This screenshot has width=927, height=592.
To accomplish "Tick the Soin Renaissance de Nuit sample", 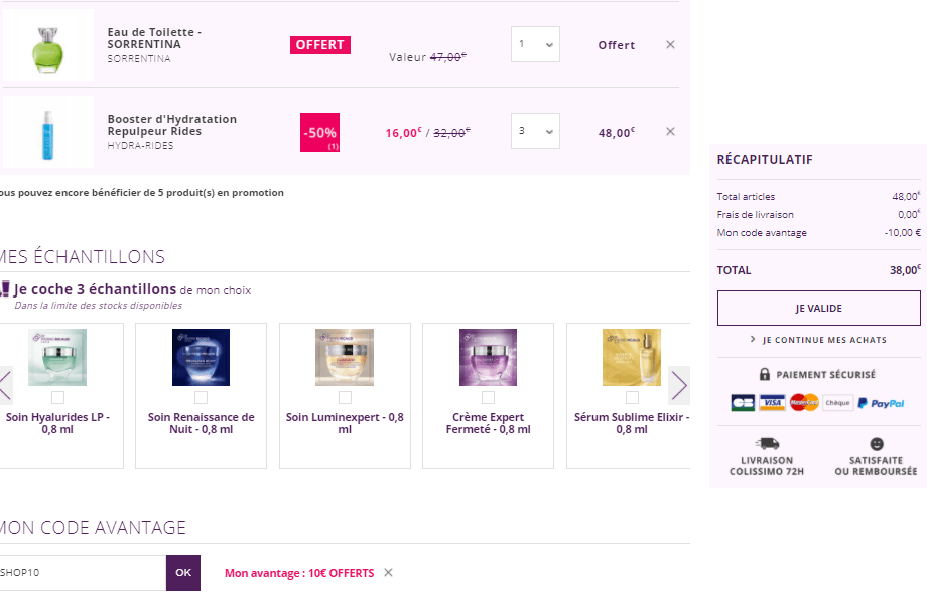I will [x=201, y=398].
